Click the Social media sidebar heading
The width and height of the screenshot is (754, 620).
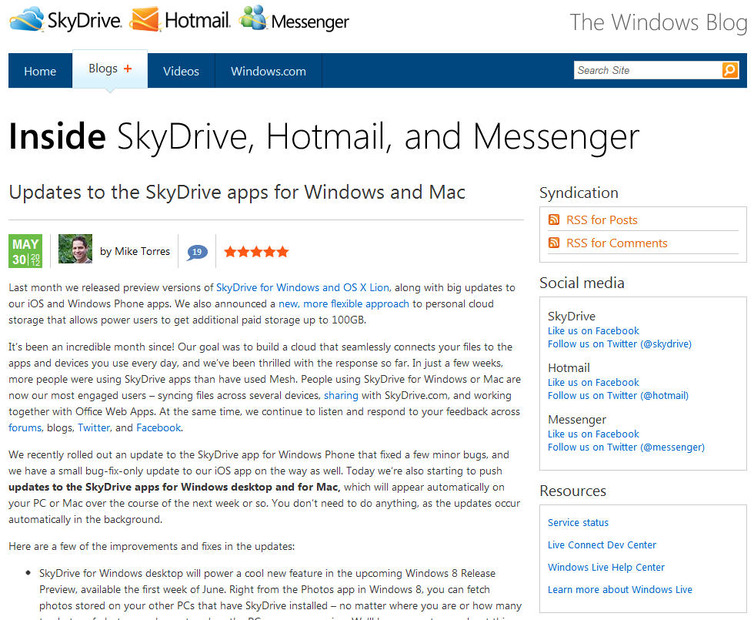[x=582, y=283]
